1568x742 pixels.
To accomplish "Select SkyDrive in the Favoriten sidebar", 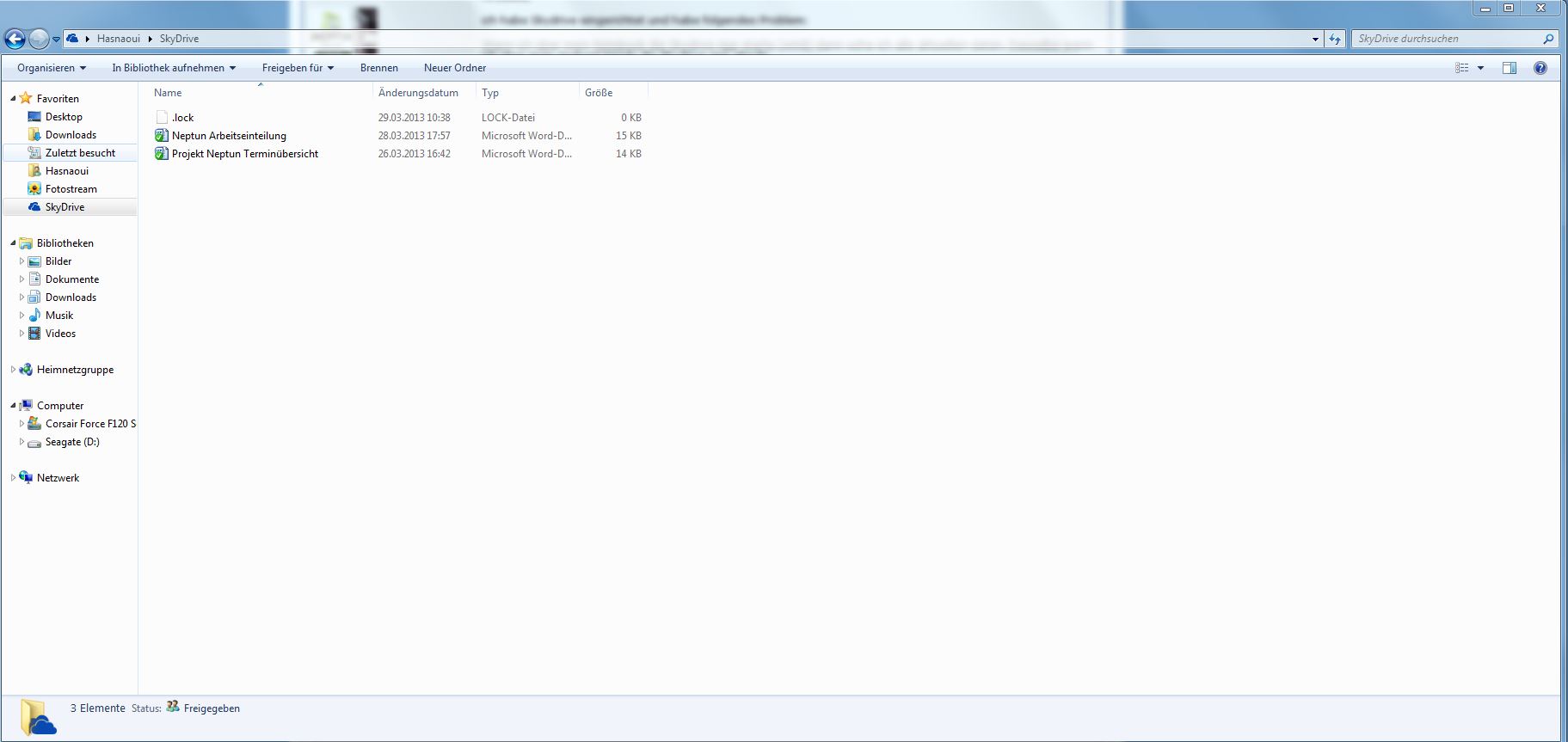I will click(65, 207).
